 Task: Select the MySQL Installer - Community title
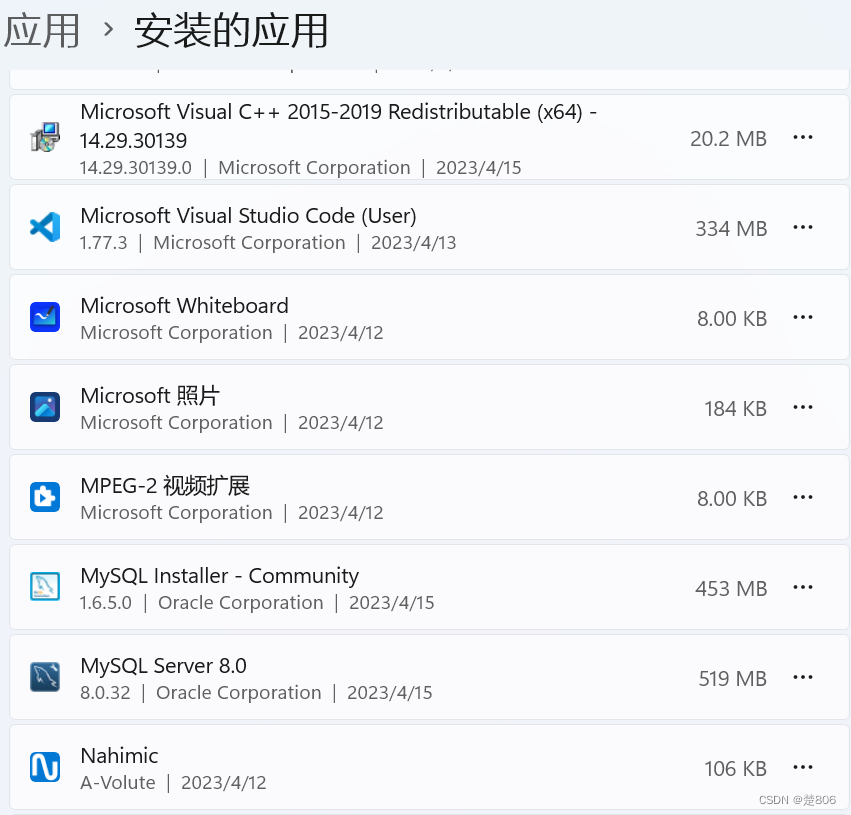click(x=220, y=576)
